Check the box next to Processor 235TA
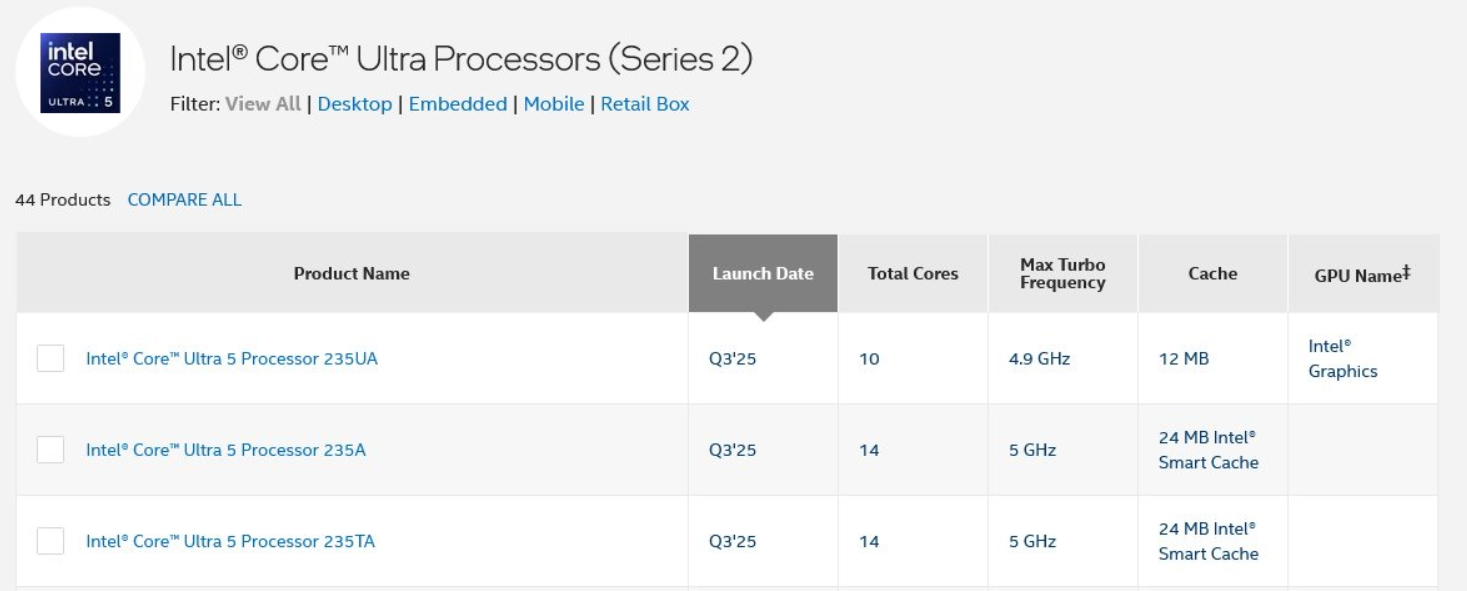 [x=51, y=542]
